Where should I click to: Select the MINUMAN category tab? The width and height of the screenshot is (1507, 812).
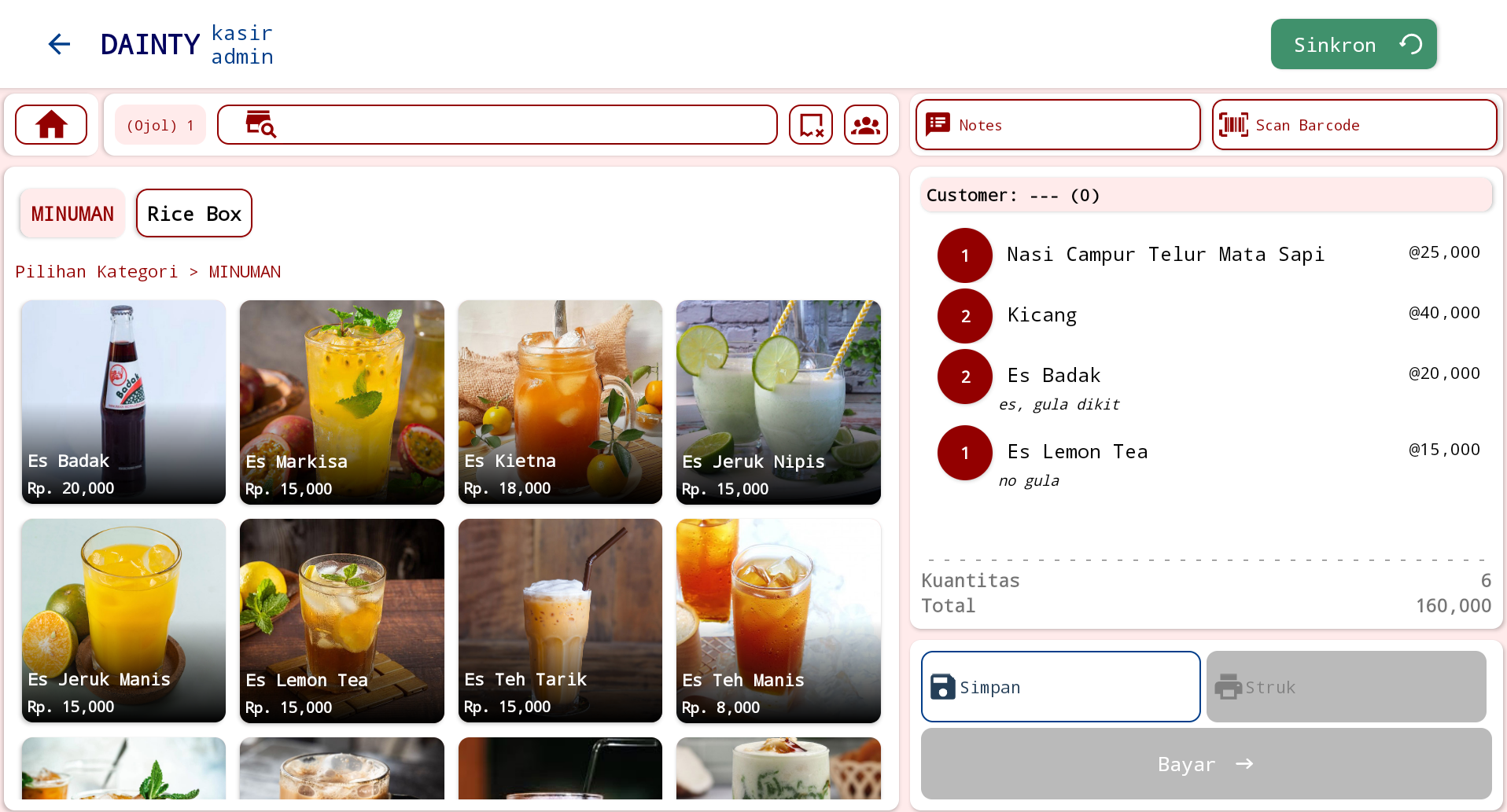coord(72,213)
